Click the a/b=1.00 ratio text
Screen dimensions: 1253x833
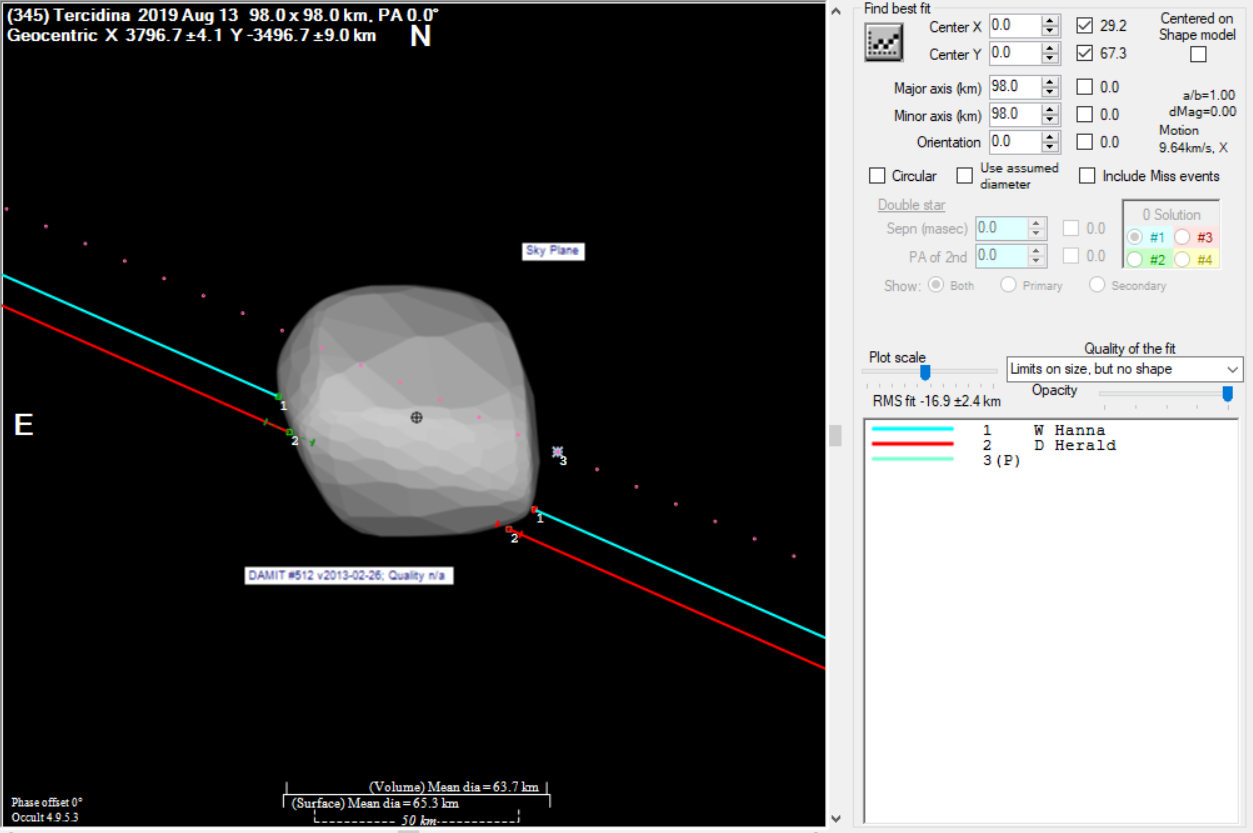[x=1208, y=95]
